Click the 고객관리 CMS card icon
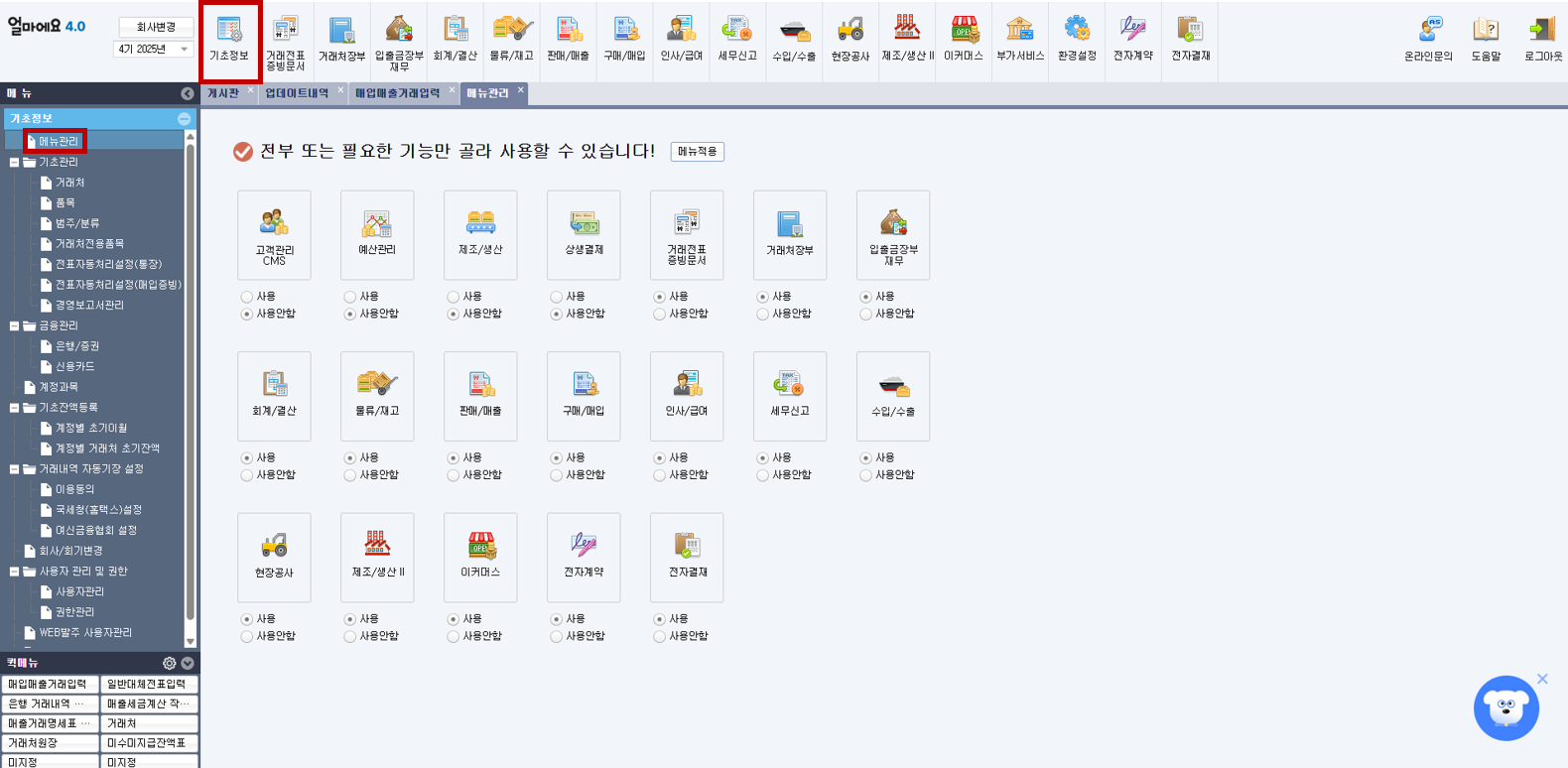Screen dimensions: 1568x768 pyautogui.click(x=274, y=235)
